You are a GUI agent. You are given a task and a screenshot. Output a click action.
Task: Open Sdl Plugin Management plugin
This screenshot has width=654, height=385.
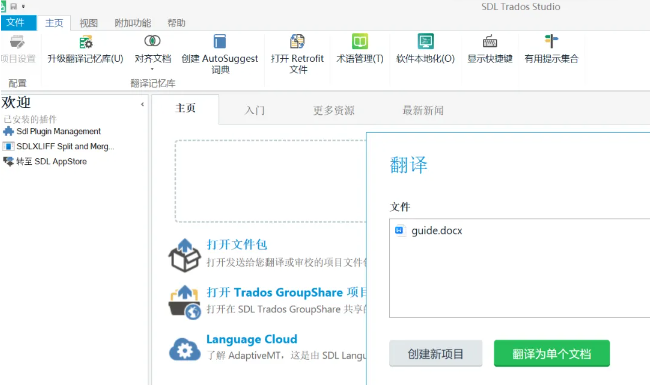(x=59, y=131)
